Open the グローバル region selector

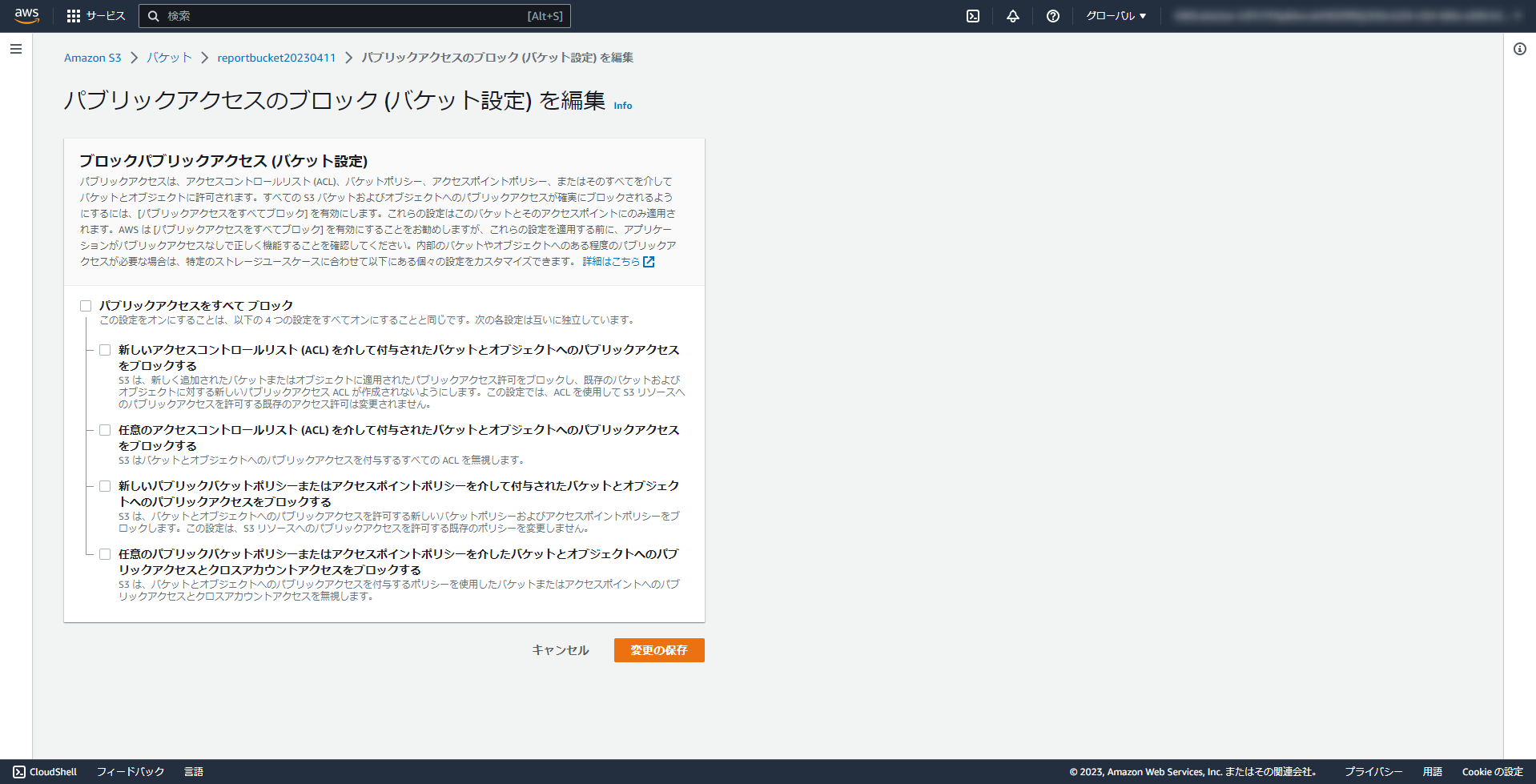pyautogui.click(x=1116, y=15)
